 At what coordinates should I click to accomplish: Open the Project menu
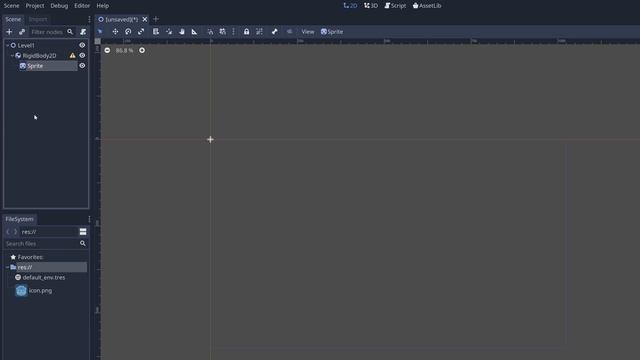click(x=35, y=6)
